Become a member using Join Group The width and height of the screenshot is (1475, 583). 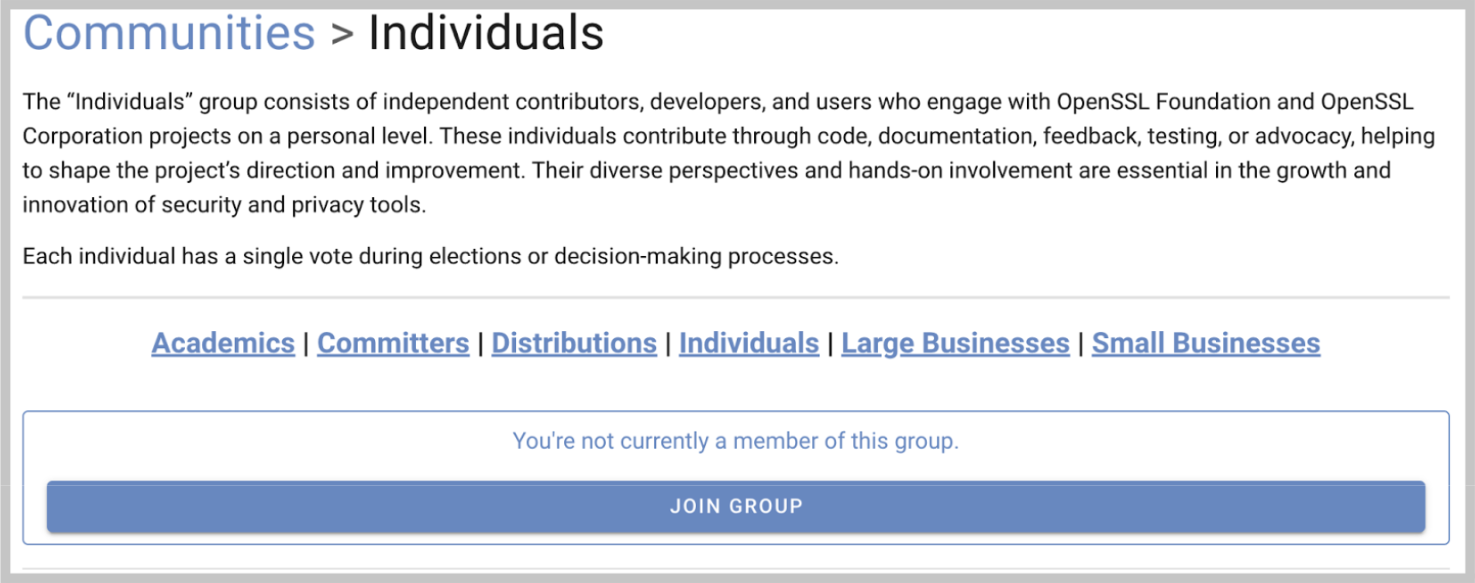click(735, 506)
